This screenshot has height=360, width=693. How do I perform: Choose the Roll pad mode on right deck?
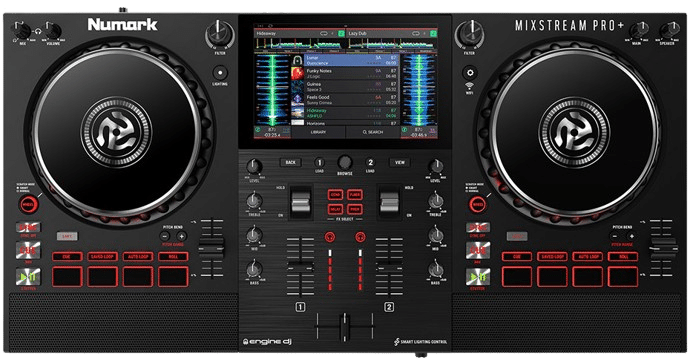(x=623, y=257)
